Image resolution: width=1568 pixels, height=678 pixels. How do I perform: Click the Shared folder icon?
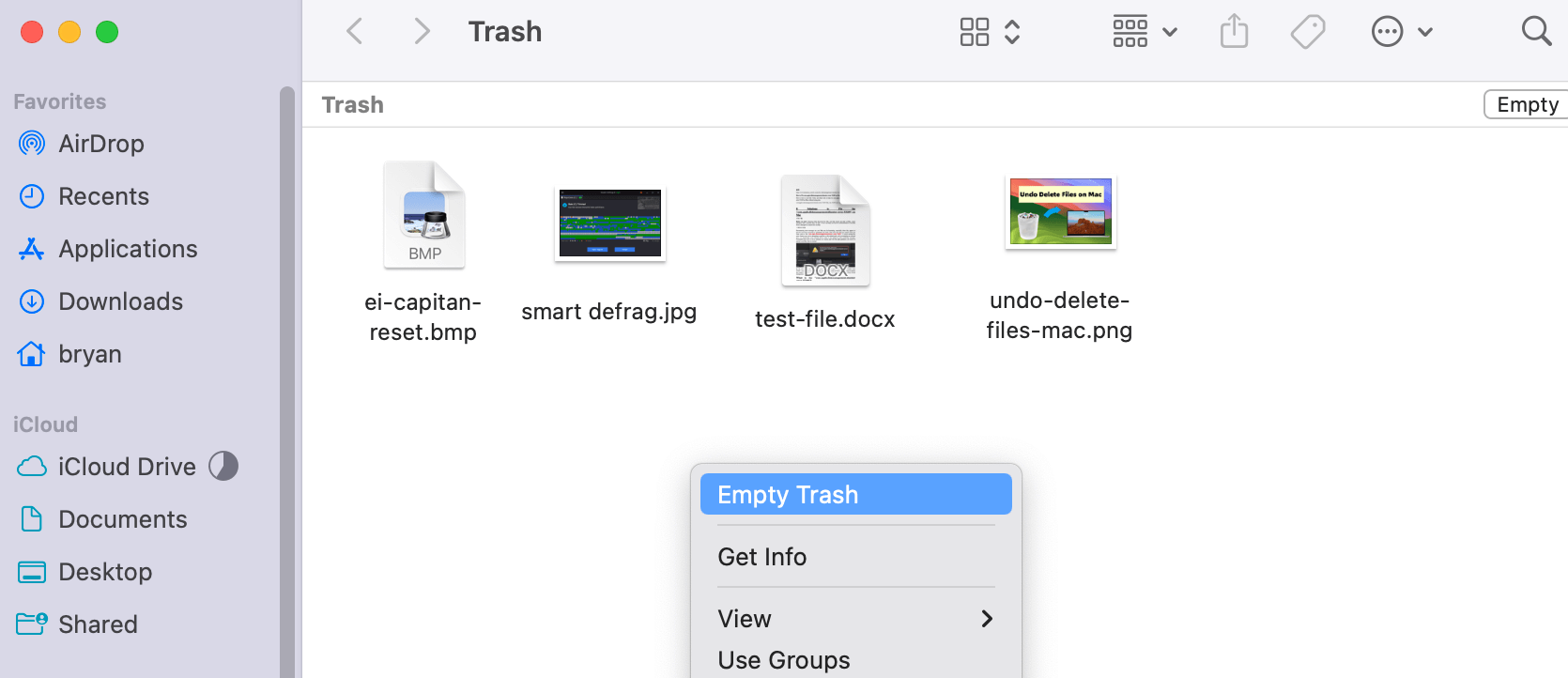click(x=32, y=624)
